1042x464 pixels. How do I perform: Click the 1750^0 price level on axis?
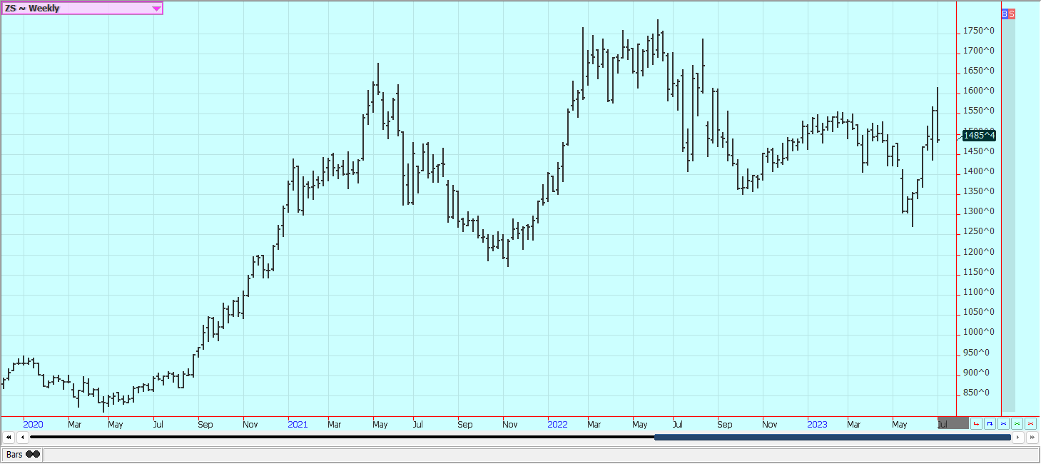pyautogui.click(x=978, y=31)
